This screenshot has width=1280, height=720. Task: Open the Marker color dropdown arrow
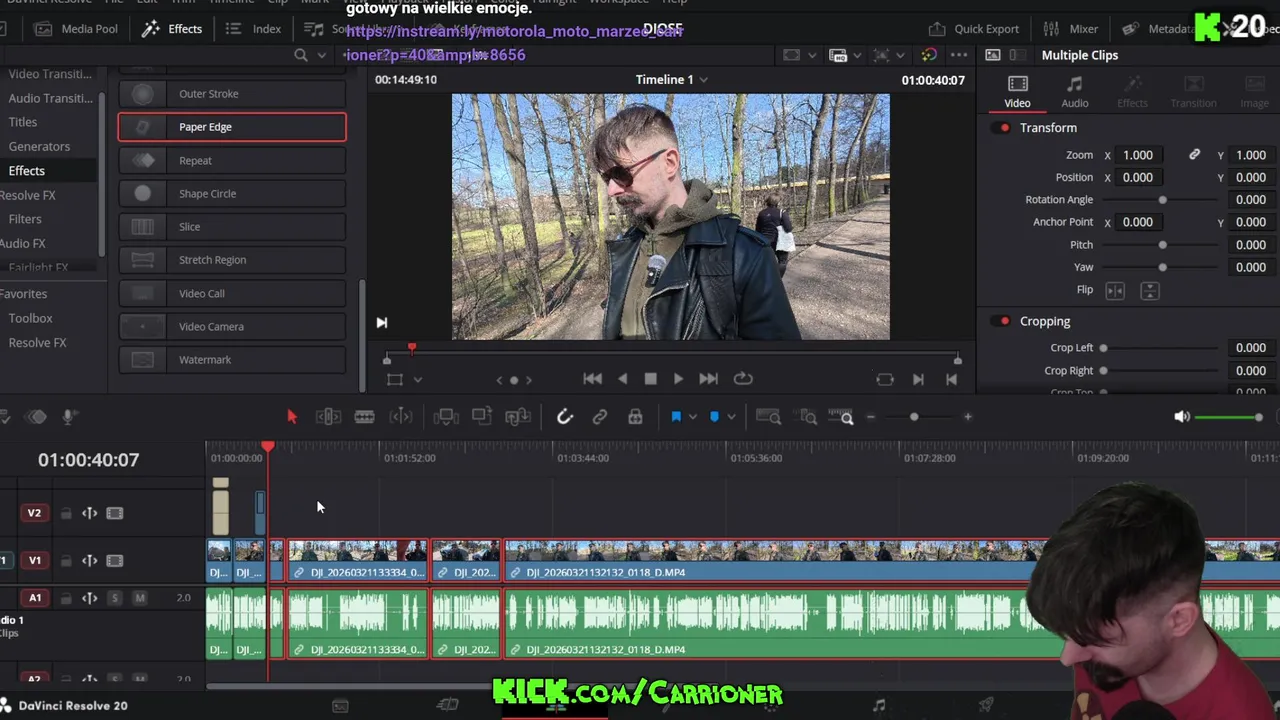click(731, 417)
